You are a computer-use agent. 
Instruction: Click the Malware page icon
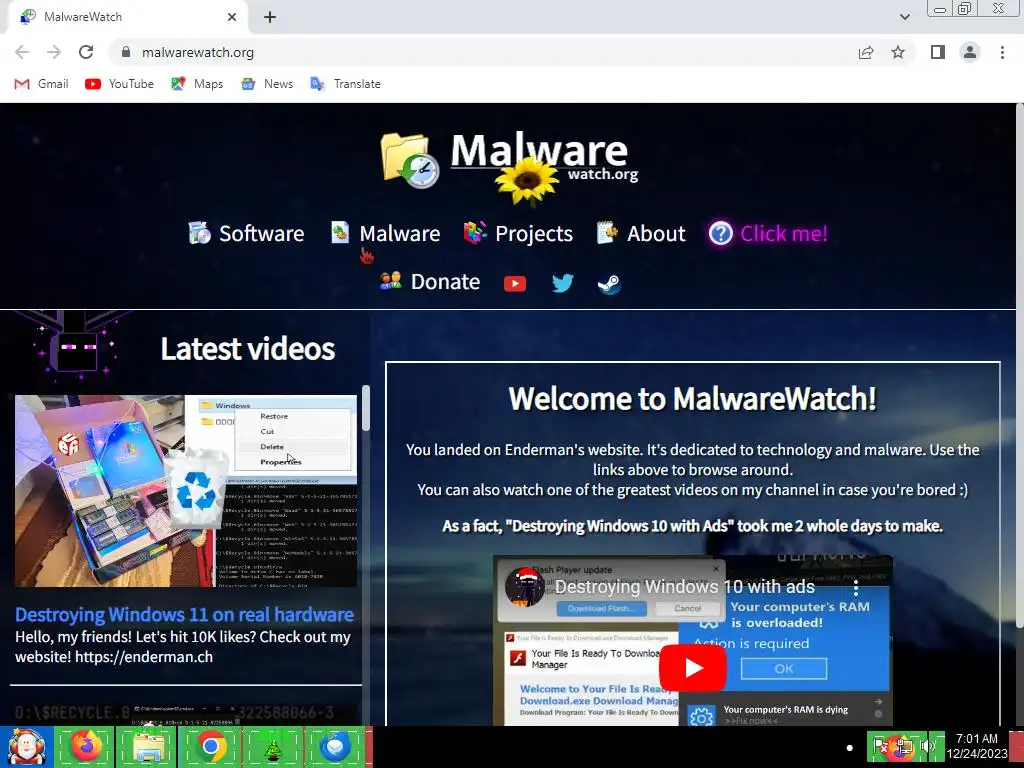[x=340, y=232]
